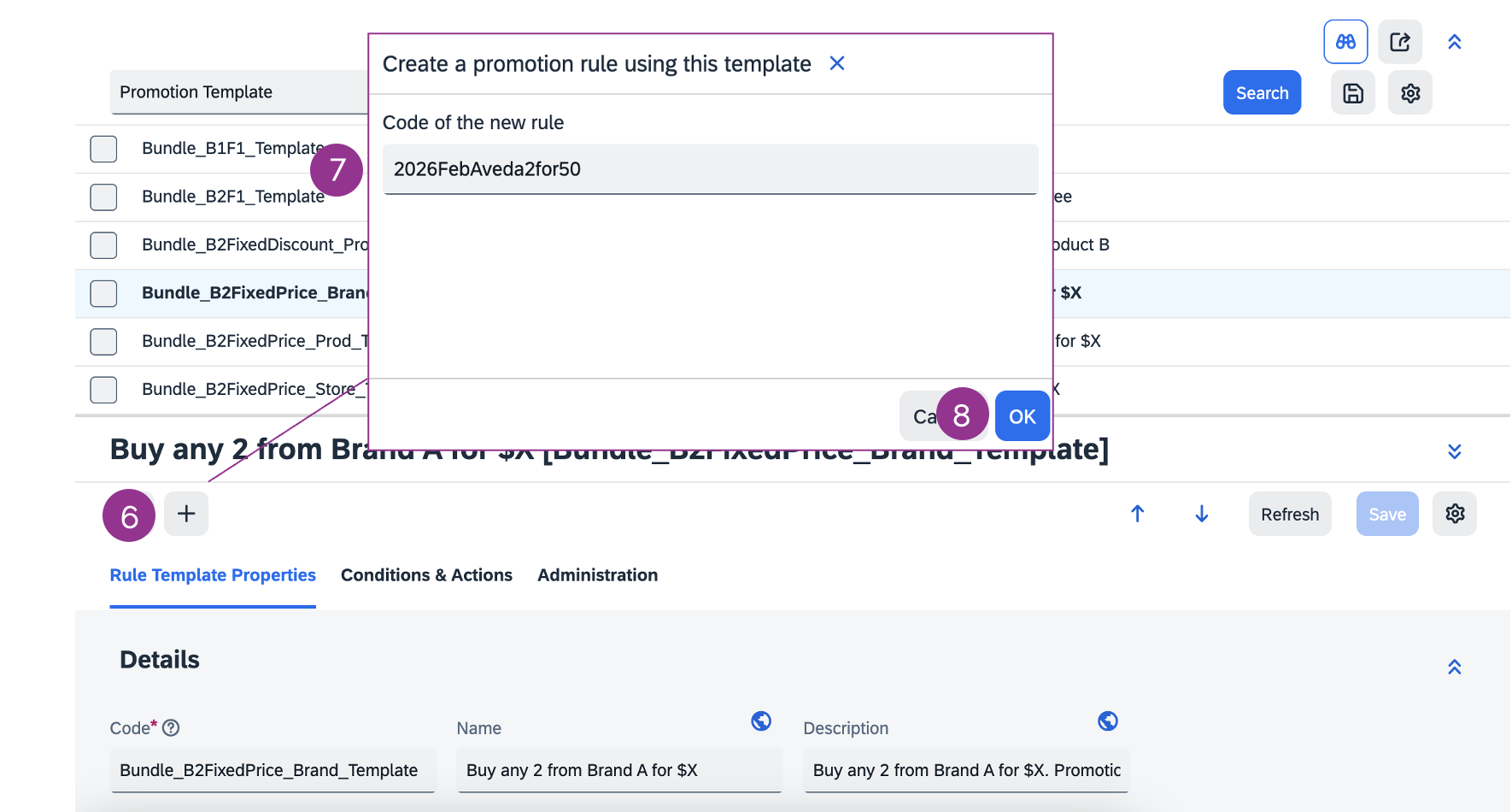Click the up arrow to previous item
This screenshot has height=812, width=1512.
[1137, 514]
